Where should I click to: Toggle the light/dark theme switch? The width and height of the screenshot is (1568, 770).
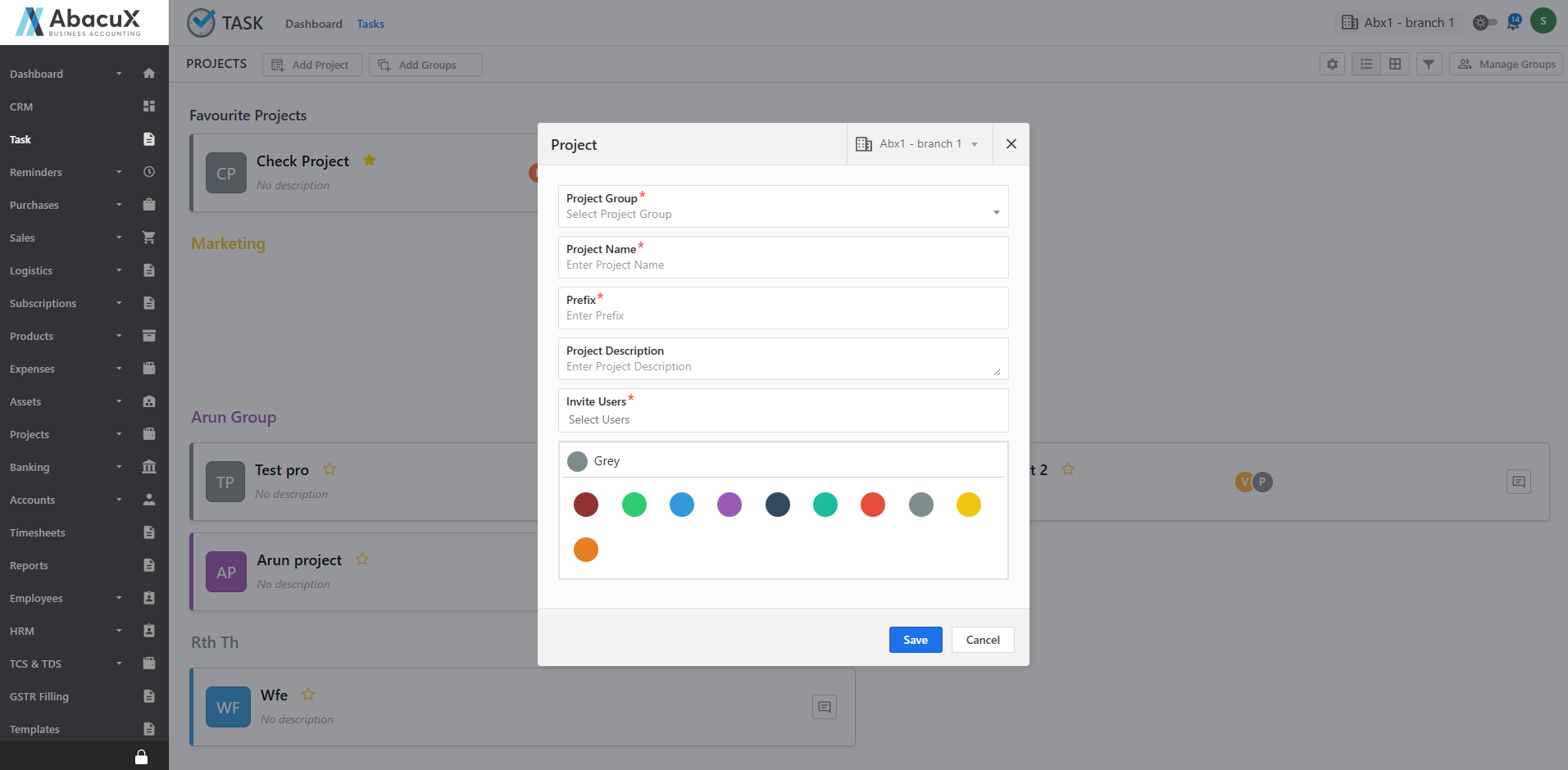coord(1484,22)
